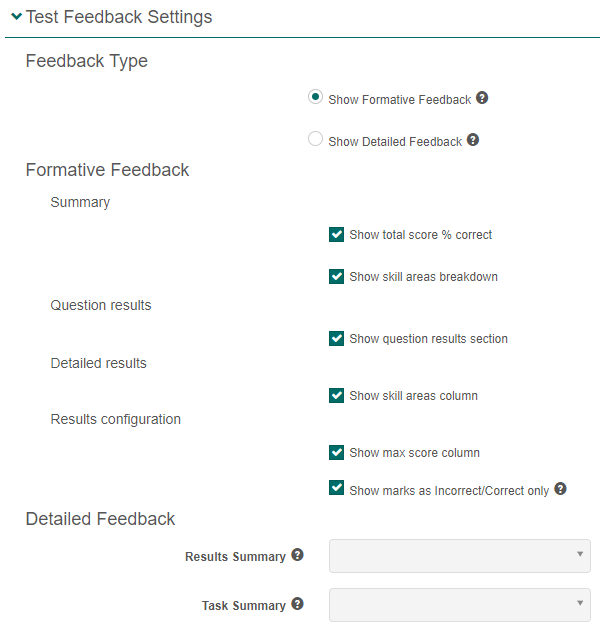This screenshot has width=600, height=635.
Task: Uncheck Show max score column
Action: (x=337, y=452)
